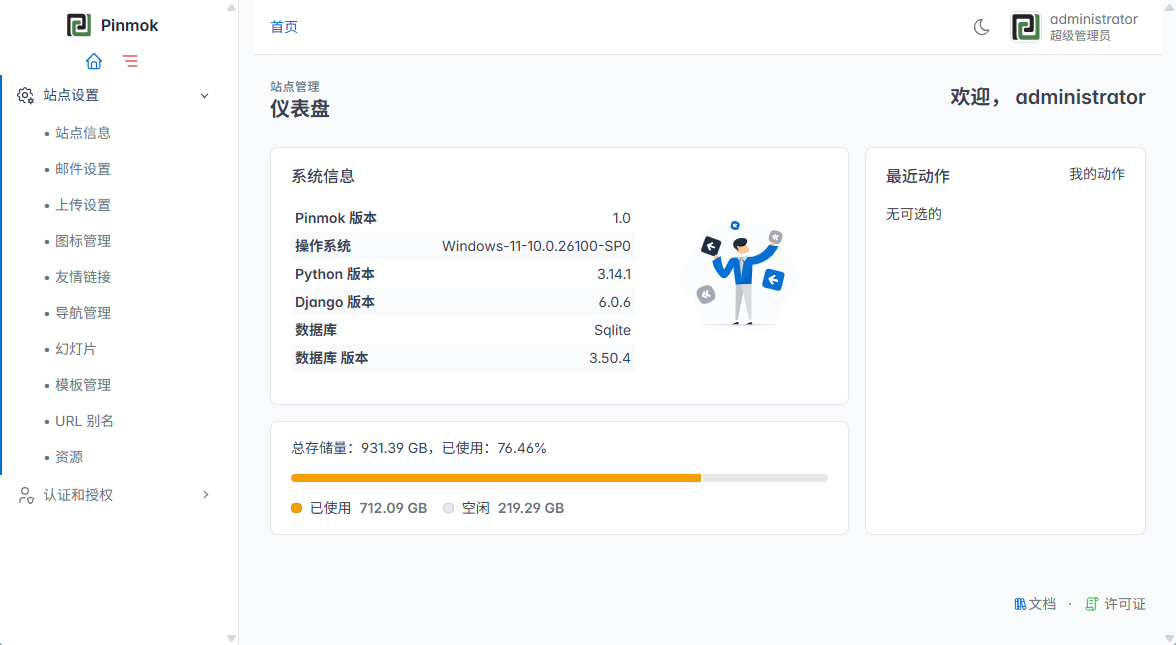Viewport: 1176px width, 645px height.
Task: Open the home icon in sidebar
Action: 94,61
